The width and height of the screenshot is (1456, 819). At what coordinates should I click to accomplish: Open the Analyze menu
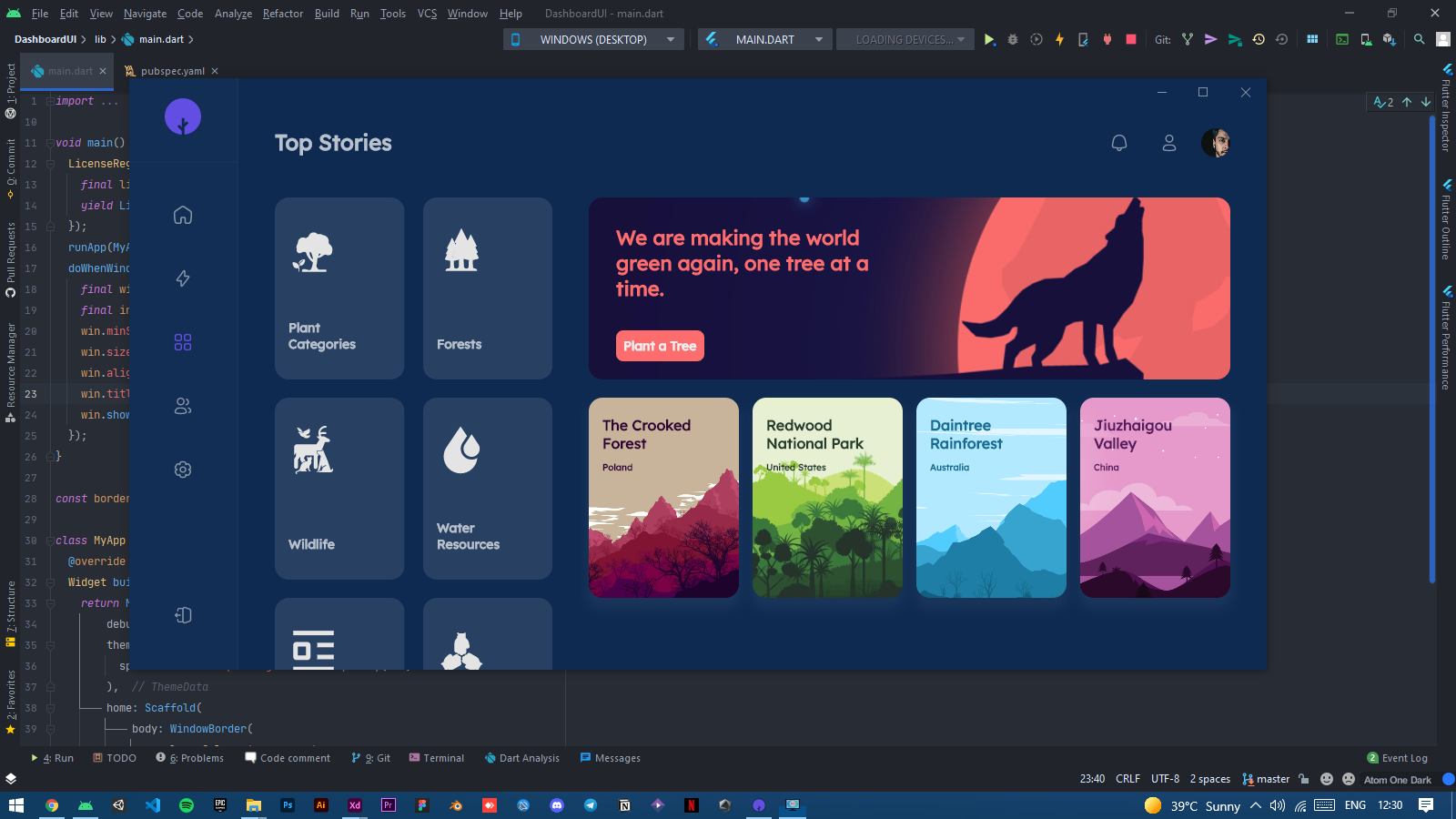[233, 13]
